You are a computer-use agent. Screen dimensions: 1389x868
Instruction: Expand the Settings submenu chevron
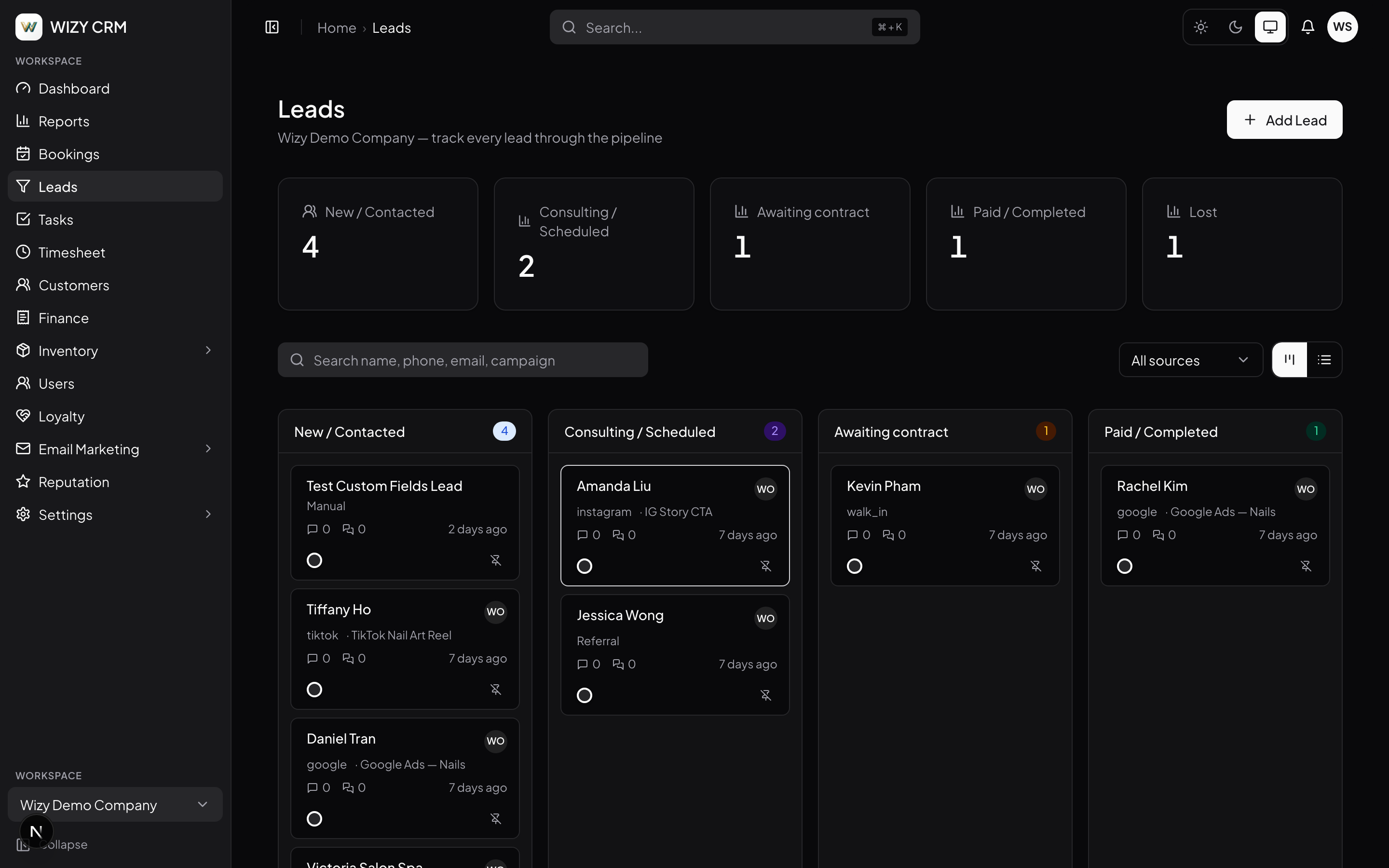[x=208, y=515]
